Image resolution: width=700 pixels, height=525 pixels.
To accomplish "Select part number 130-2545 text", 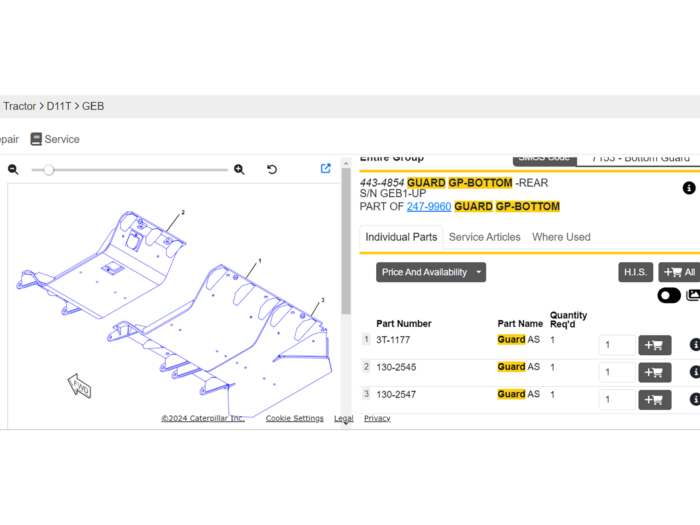I will pos(396,367).
